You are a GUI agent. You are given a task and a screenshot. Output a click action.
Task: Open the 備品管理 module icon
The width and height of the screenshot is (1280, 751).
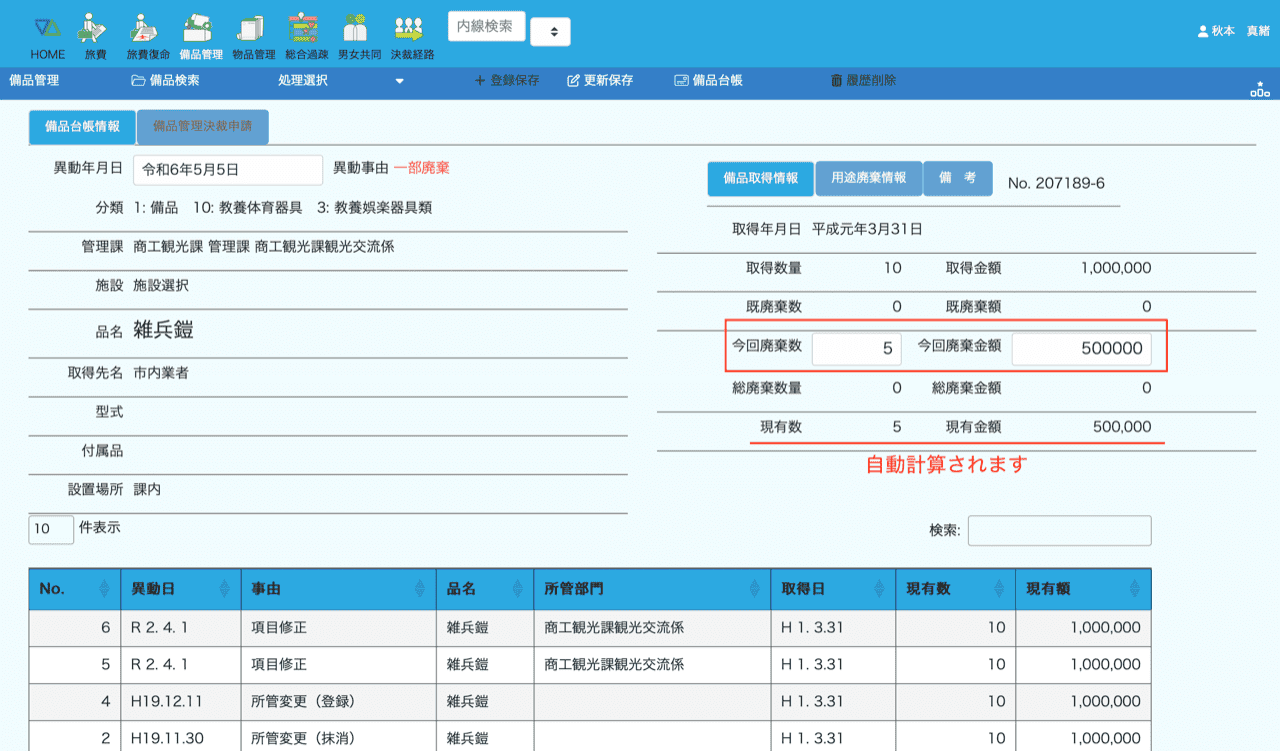(200, 28)
